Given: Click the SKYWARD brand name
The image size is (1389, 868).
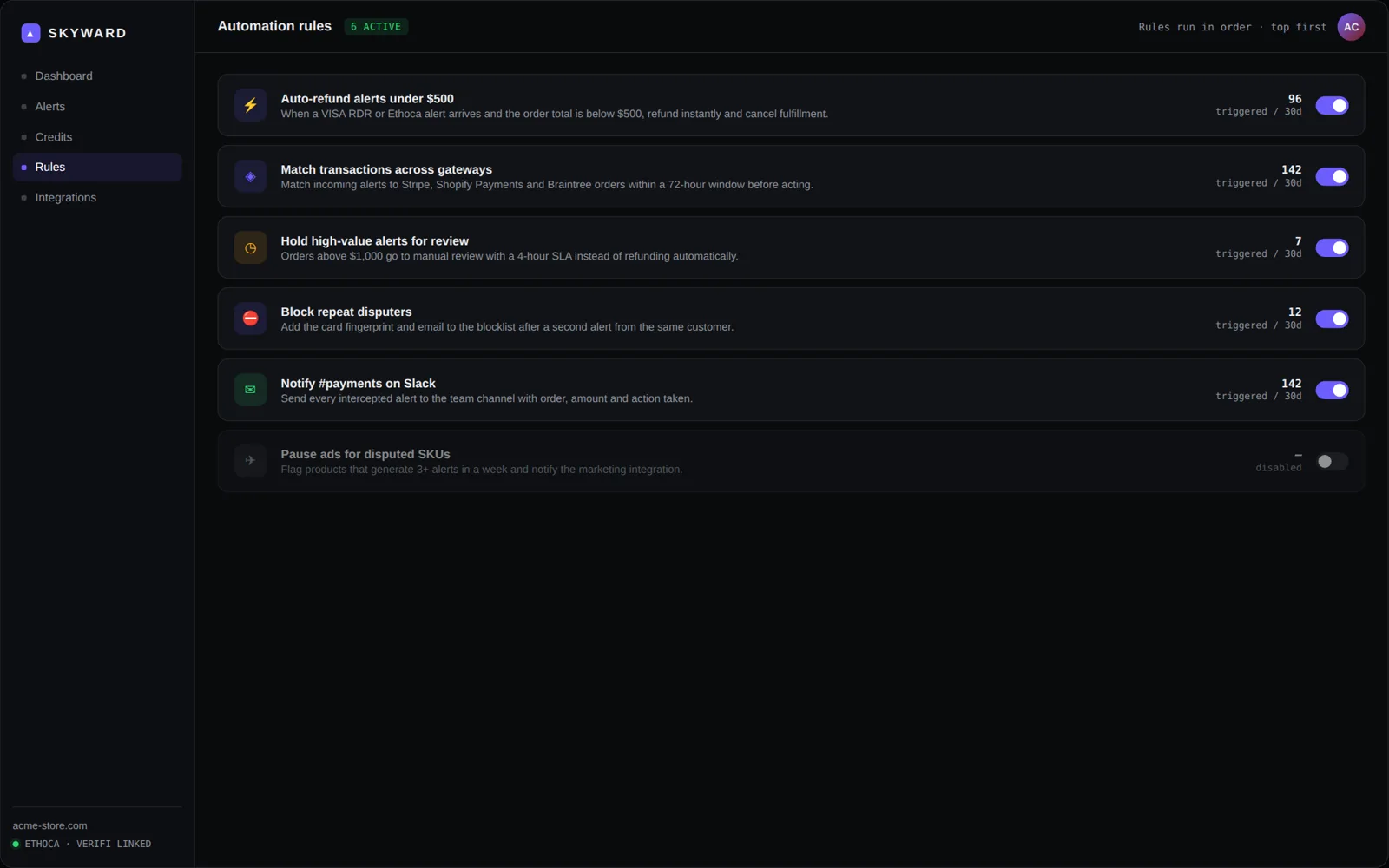Looking at the screenshot, I should coord(87,33).
